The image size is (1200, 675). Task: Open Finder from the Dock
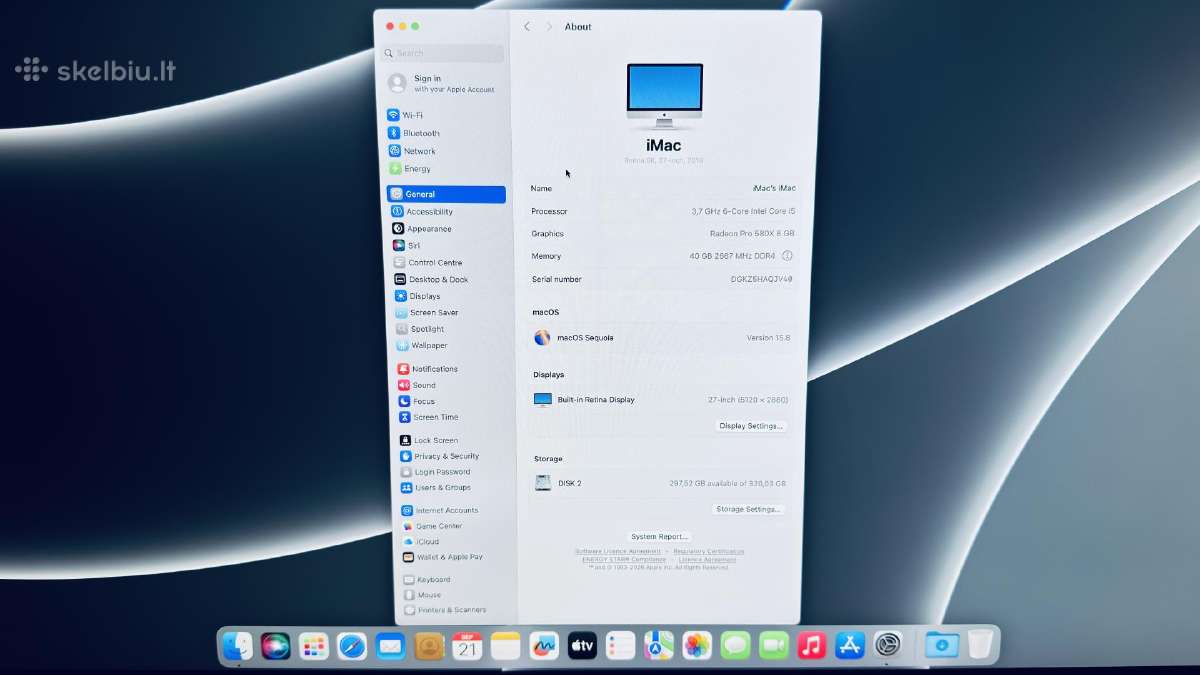pyautogui.click(x=238, y=646)
